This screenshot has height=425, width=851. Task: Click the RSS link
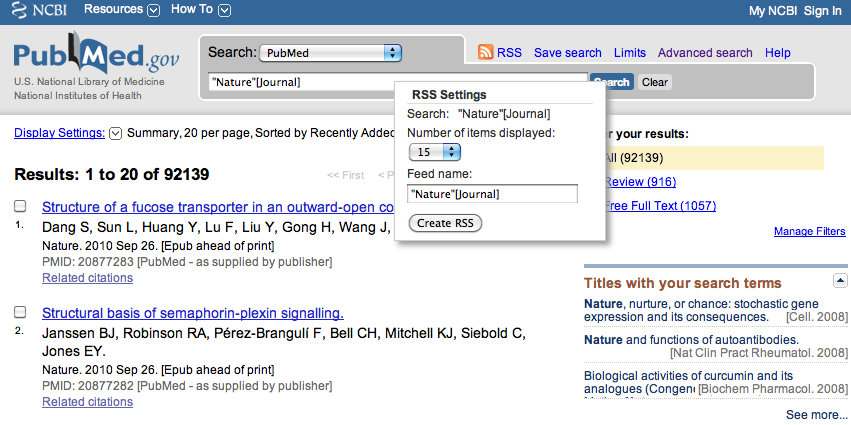coord(509,53)
